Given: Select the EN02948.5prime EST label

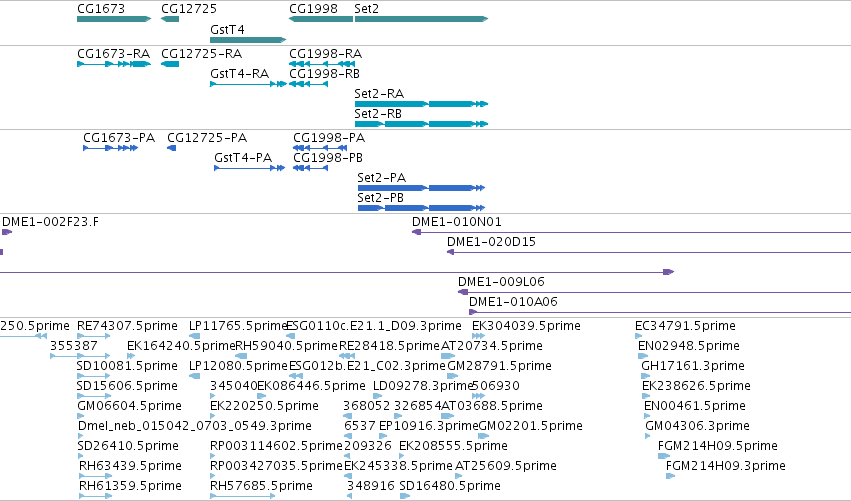Looking at the screenshot, I should pos(689,346).
